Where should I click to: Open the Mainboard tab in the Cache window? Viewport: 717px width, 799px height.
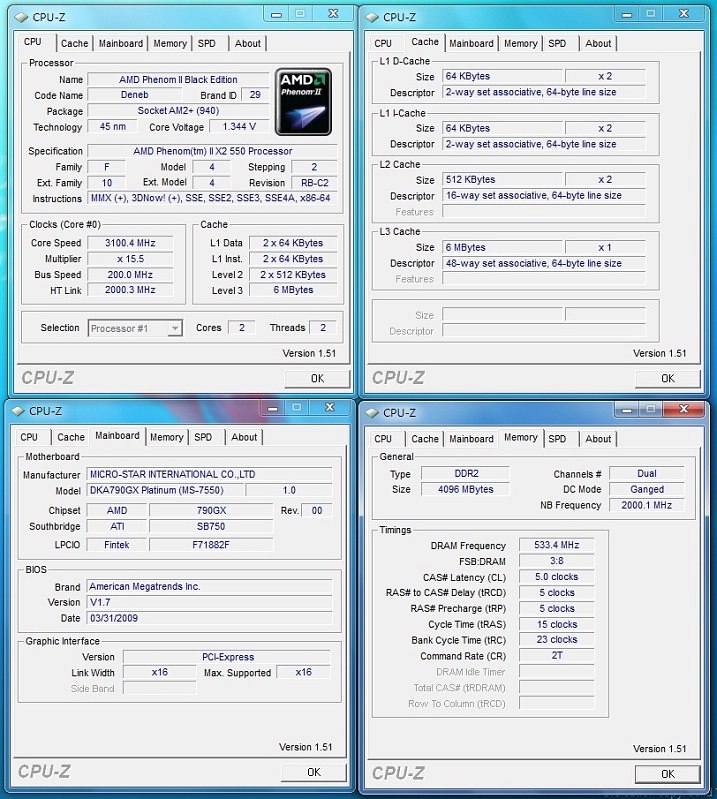pyautogui.click(x=471, y=43)
